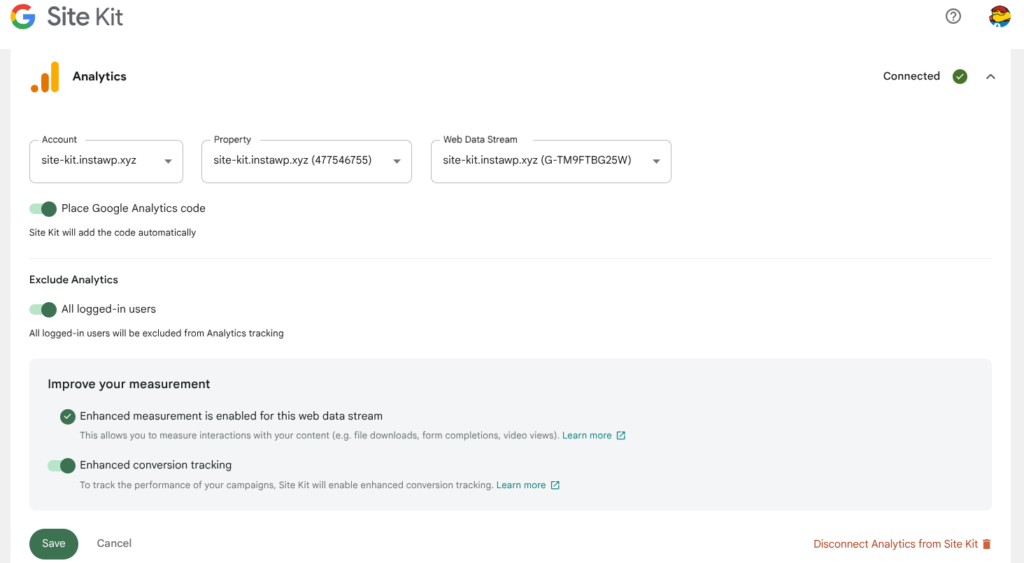Image resolution: width=1024 pixels, height=563 pixels.
Task: Click the Google G logo
Action: pos(24,16)
